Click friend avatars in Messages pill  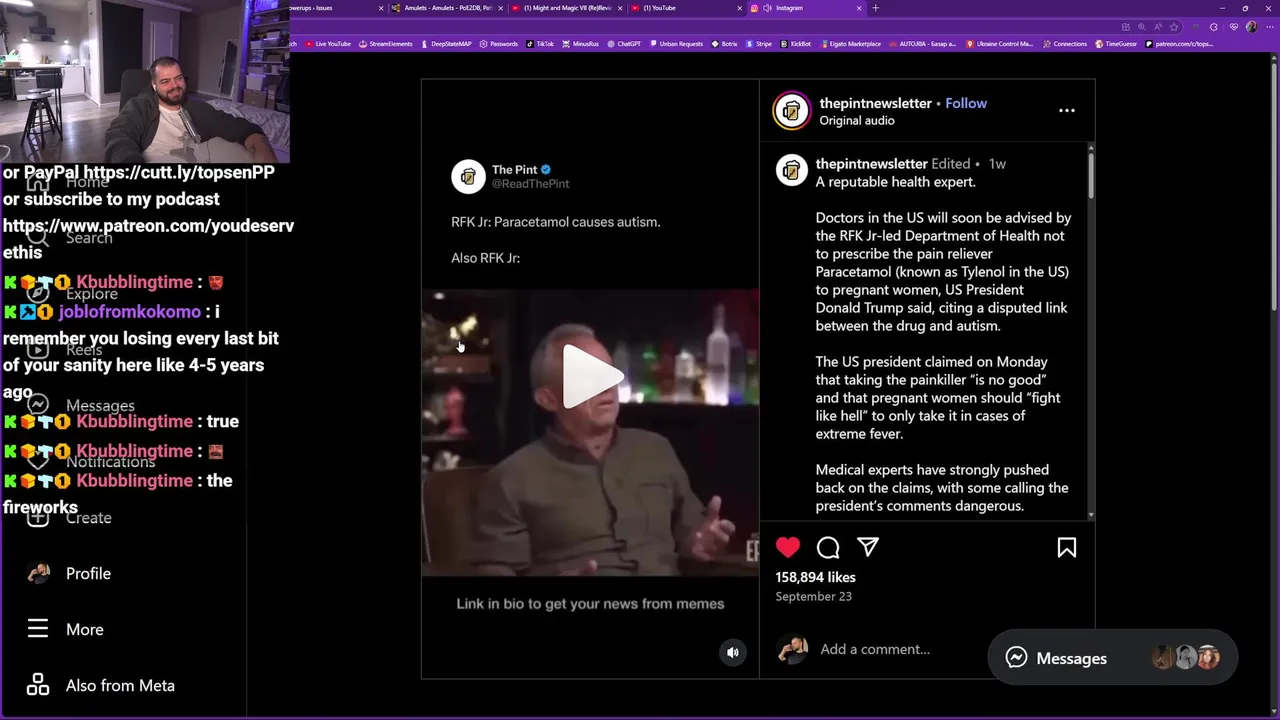[x=1186, y=658]
